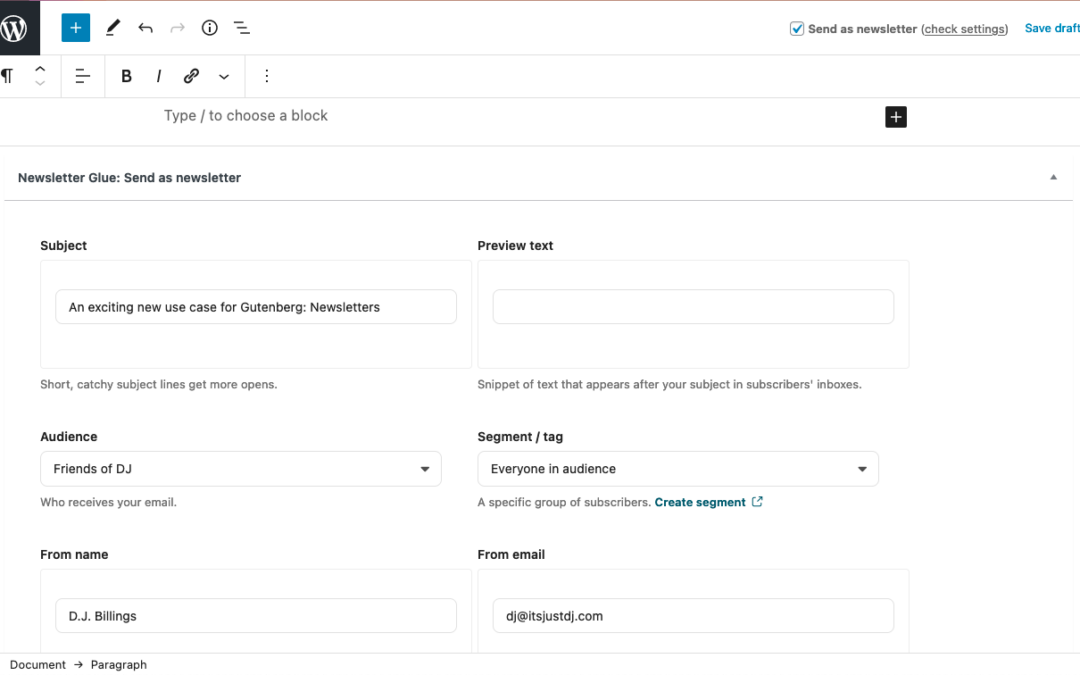Screen dimensions: 1080x675
Task: Open the Create segment link
Action: (700, 502)
